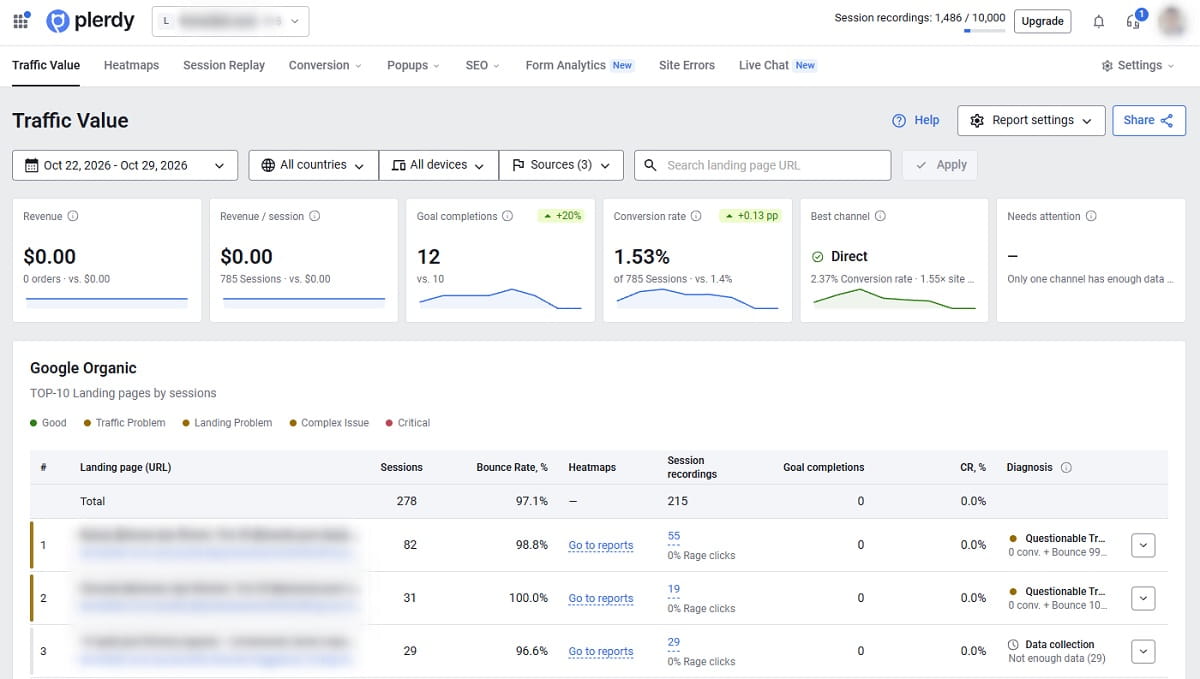The width and height of the screenshot is (1200, 679).
Task: Switch to the Session Replay tab
Action: (x=224, y=65)
